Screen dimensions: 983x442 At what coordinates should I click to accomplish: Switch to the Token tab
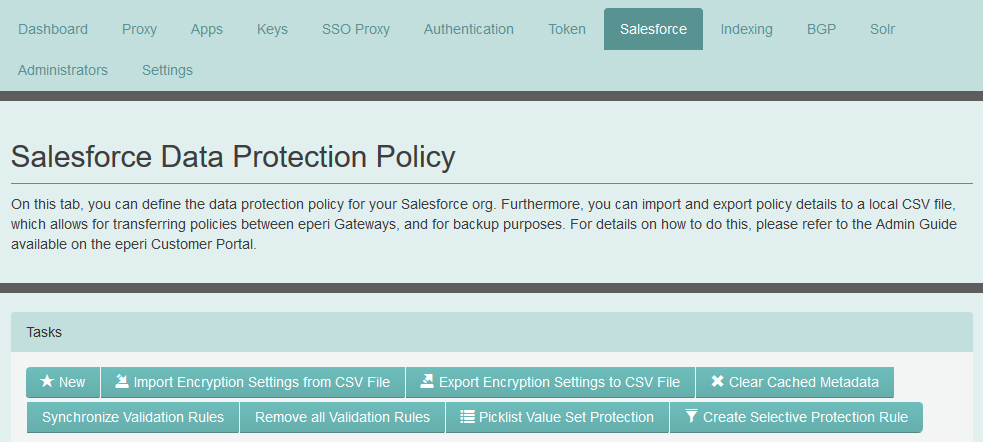pos(567,29)
